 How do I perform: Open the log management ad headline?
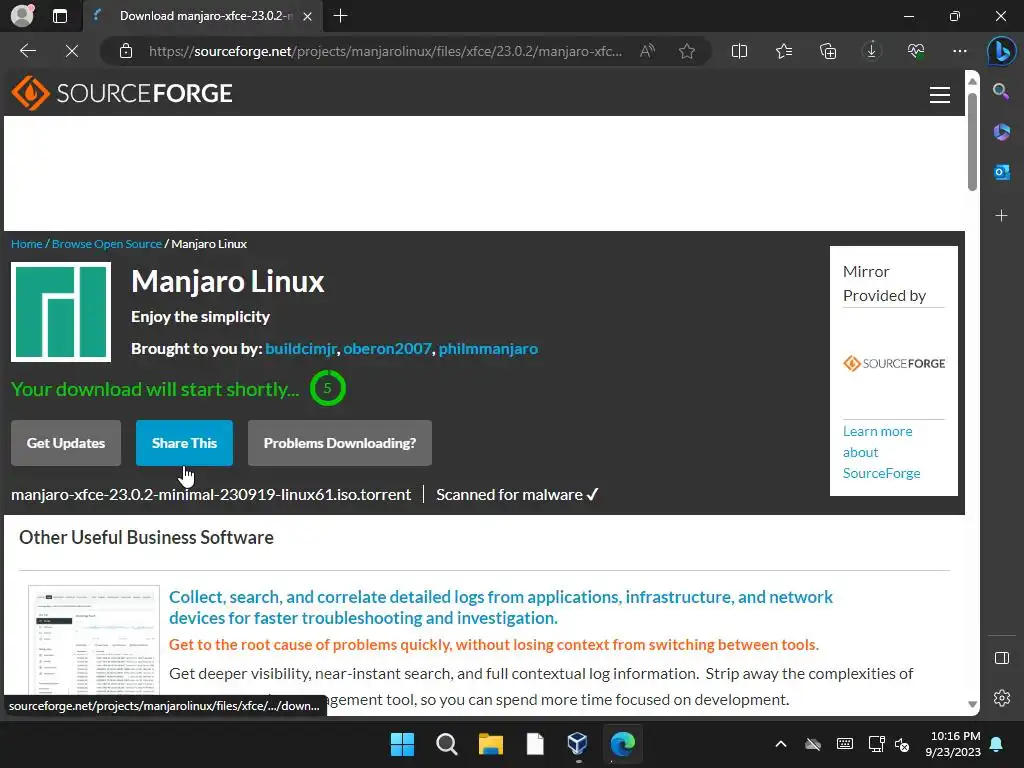coord(501,607)
